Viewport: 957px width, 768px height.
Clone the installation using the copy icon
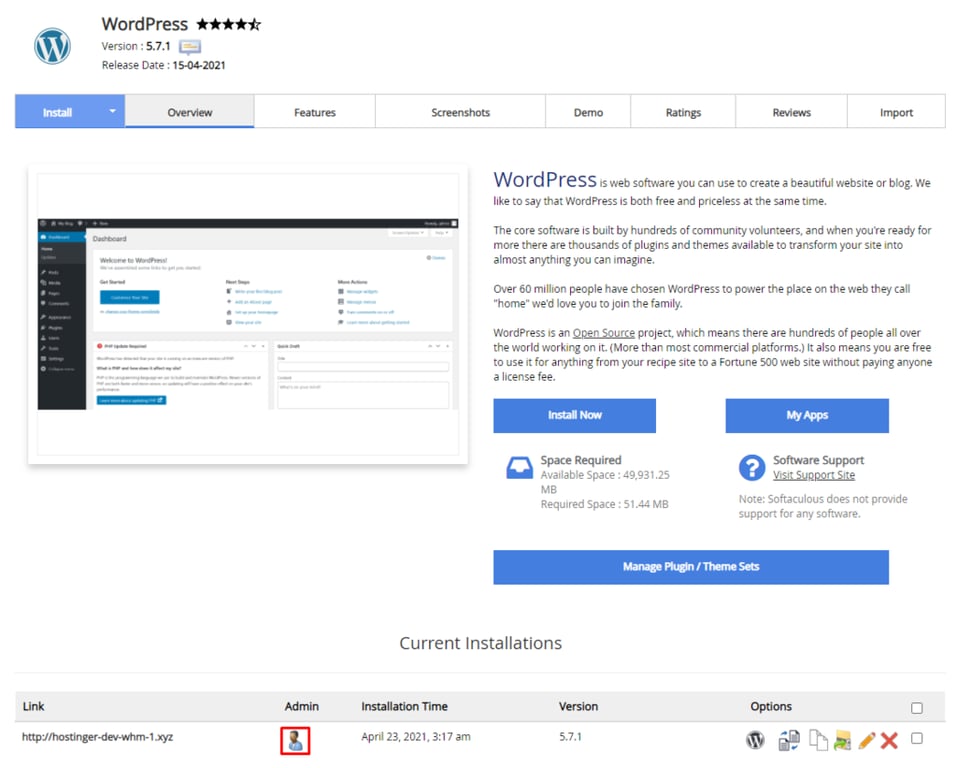pos(819,738)
